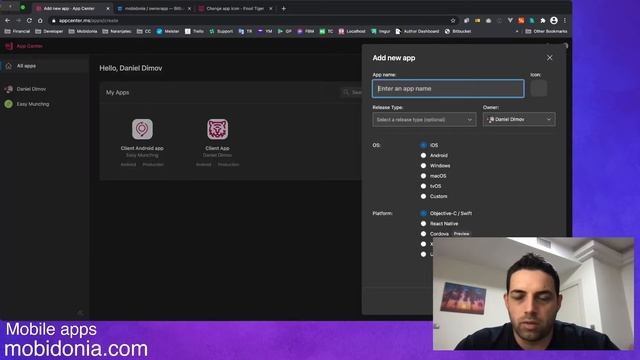Bookmark this page with the star
The width and height of the screenshot is (640, 360).
(x=453, y=20)
